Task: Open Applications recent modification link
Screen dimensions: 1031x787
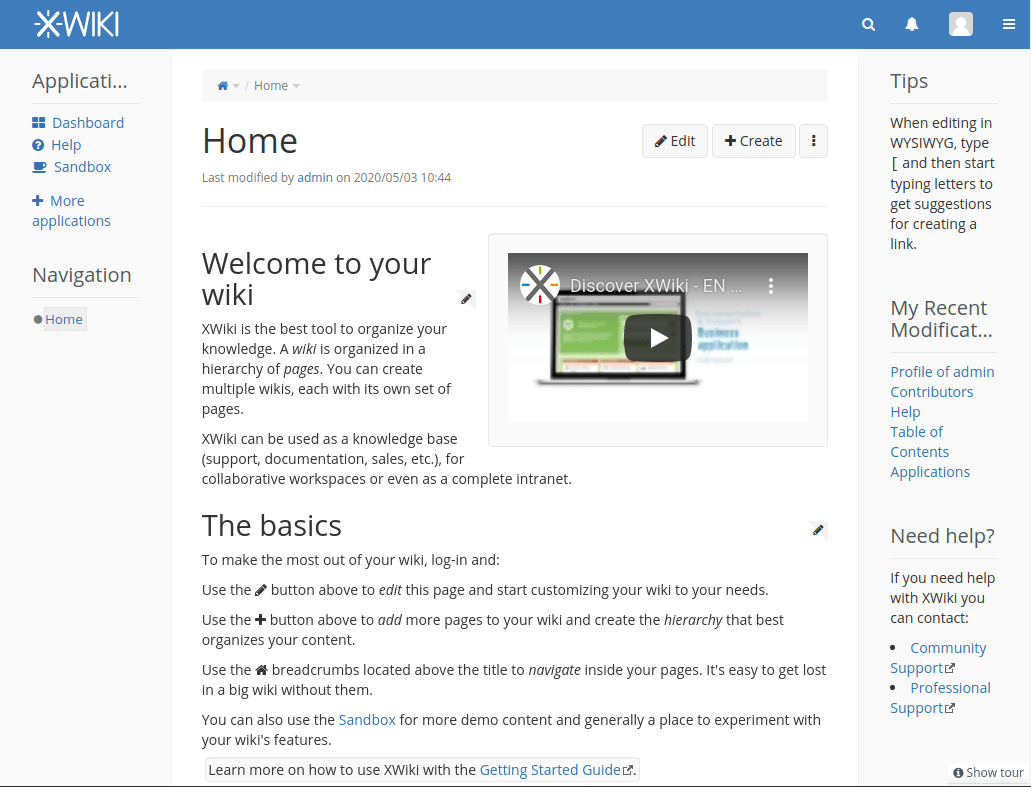Action: pos(930,472)
